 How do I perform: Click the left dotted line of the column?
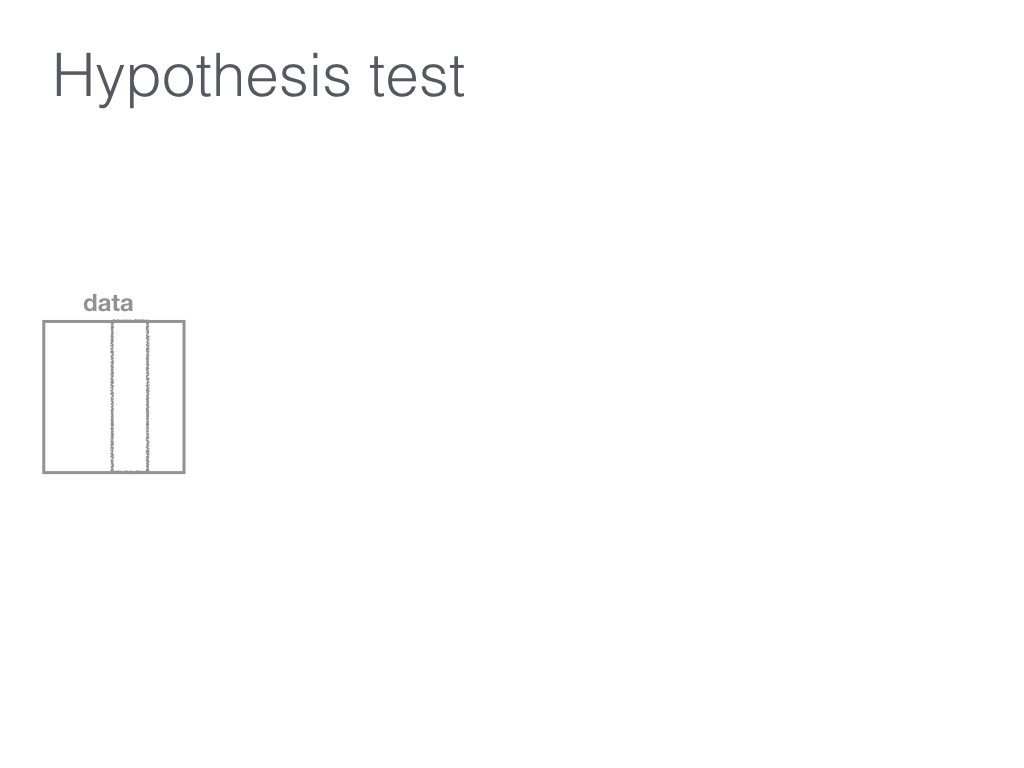(112, 396)
